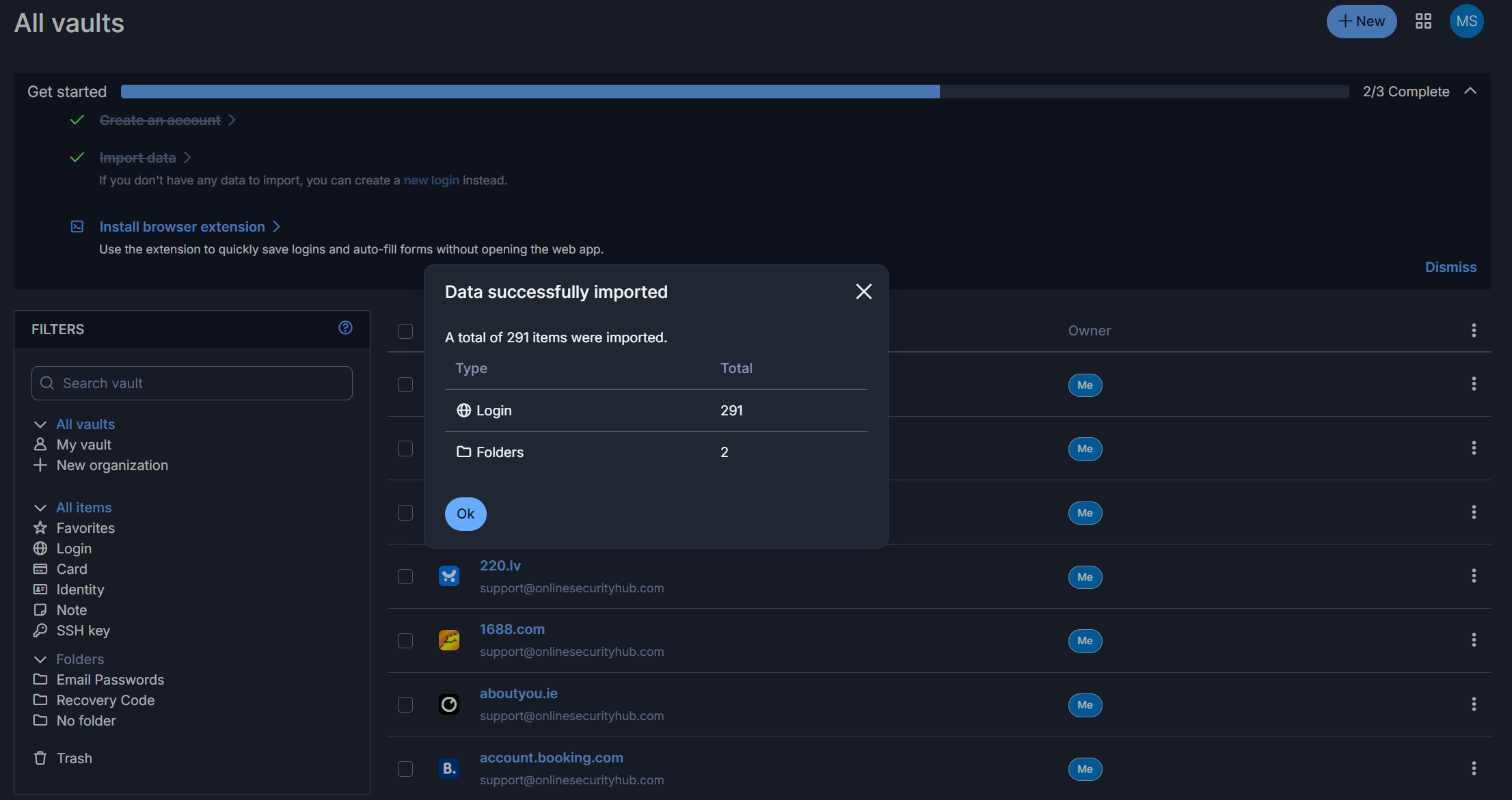Open the options menu for aboutyou.ie
Screen dimensions: 1512x800
[1474, 704]
